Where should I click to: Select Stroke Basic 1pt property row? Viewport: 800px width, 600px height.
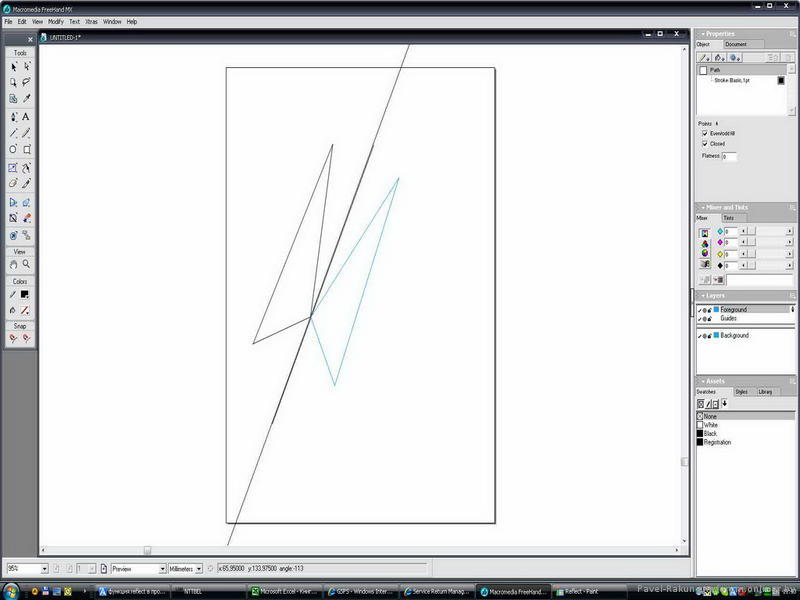click(742, 81)
